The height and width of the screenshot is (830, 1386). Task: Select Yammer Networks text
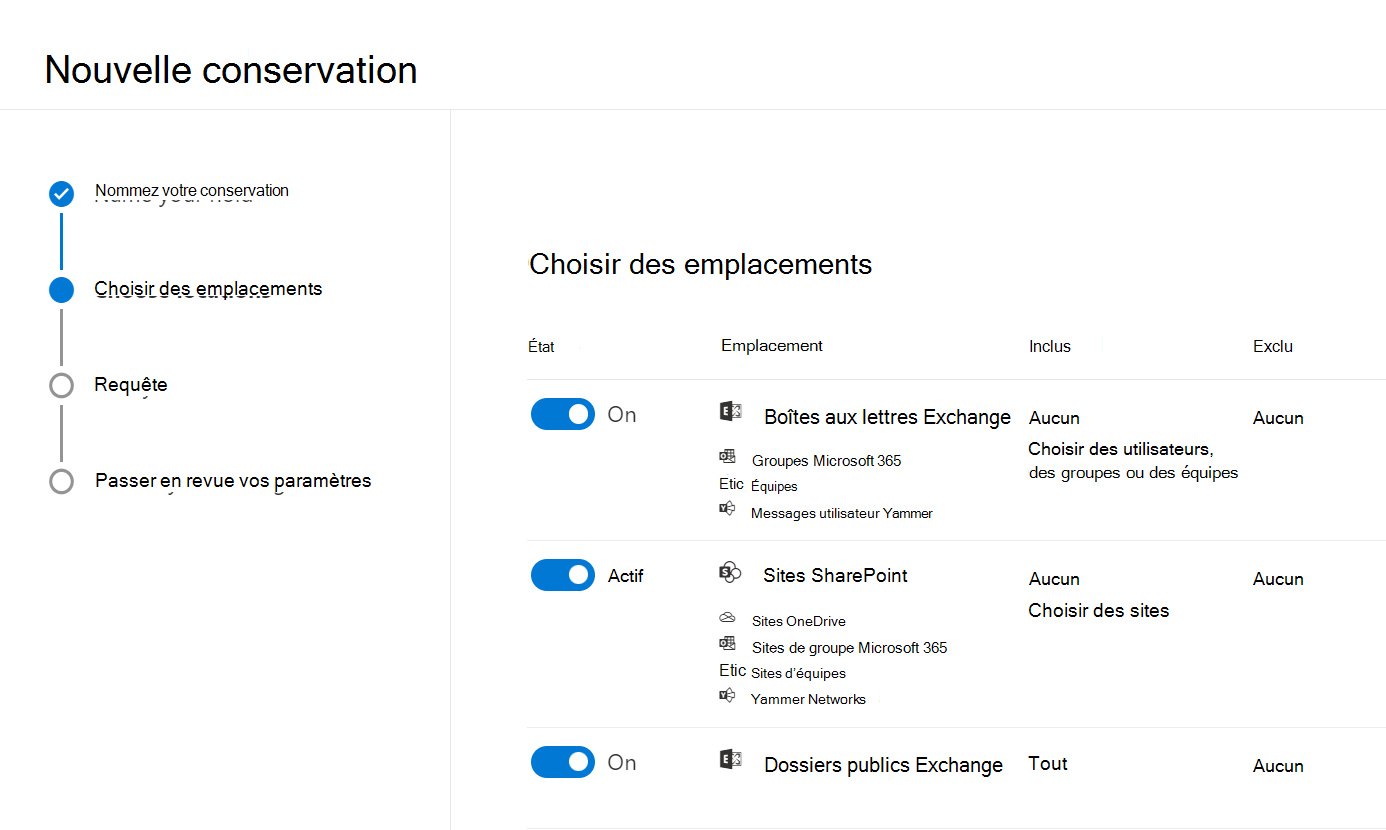[x=808, y=699]
